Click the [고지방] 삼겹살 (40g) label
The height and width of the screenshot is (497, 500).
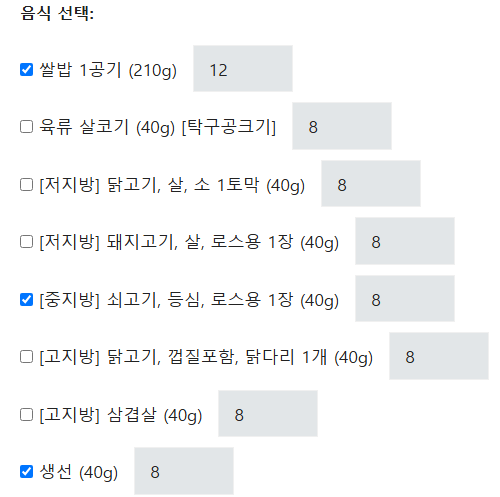click(121, 415)
